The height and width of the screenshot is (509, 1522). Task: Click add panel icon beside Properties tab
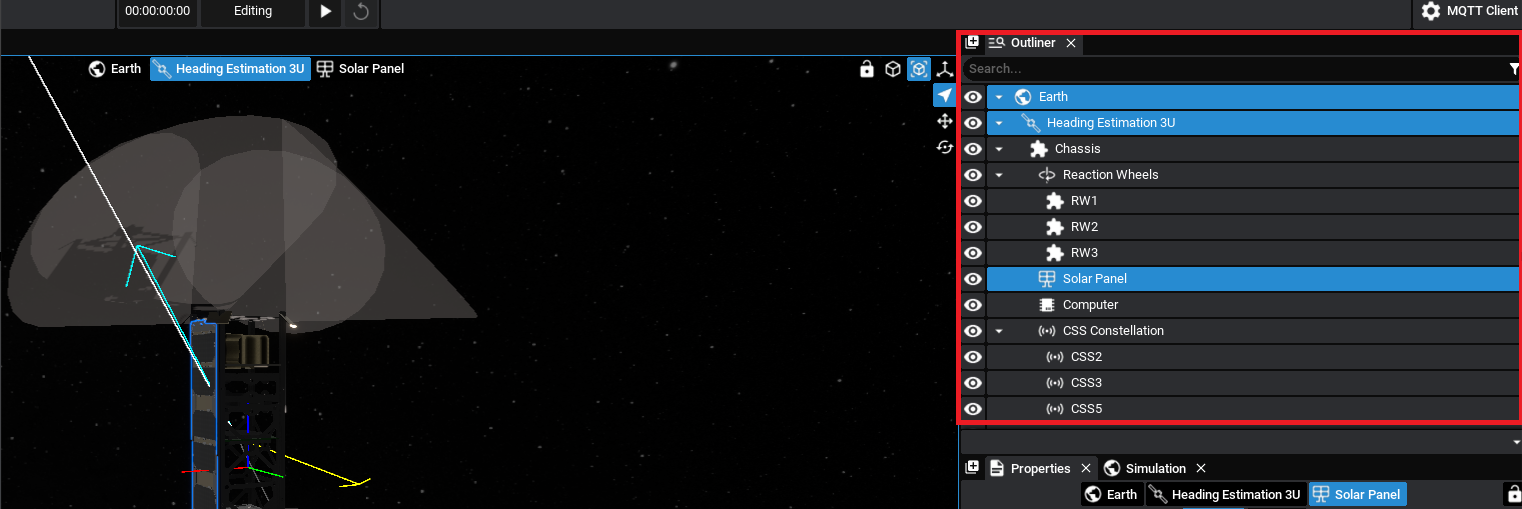(972, 468)
